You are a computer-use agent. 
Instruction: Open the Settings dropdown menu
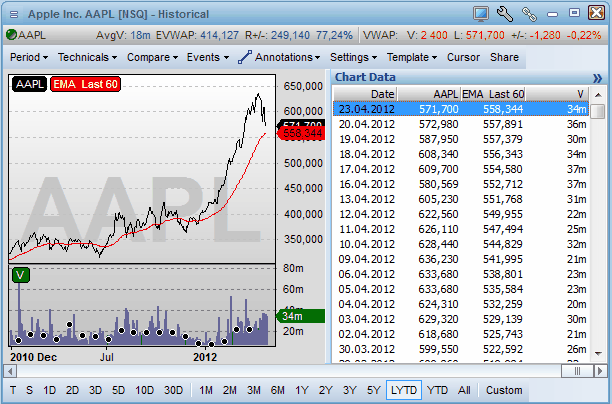[x=354, y=57]
